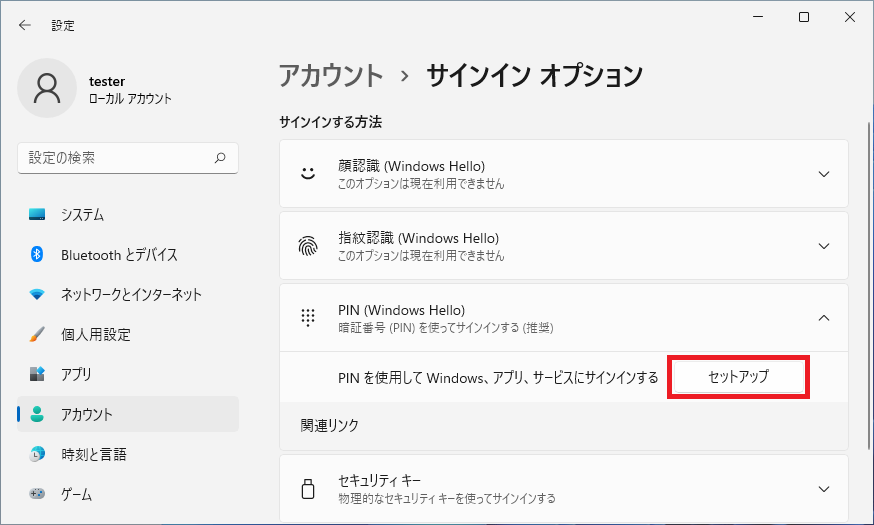Collapse PIN (Windows Hello) chevron
874x525 pixels.
(x=823, y=318)
